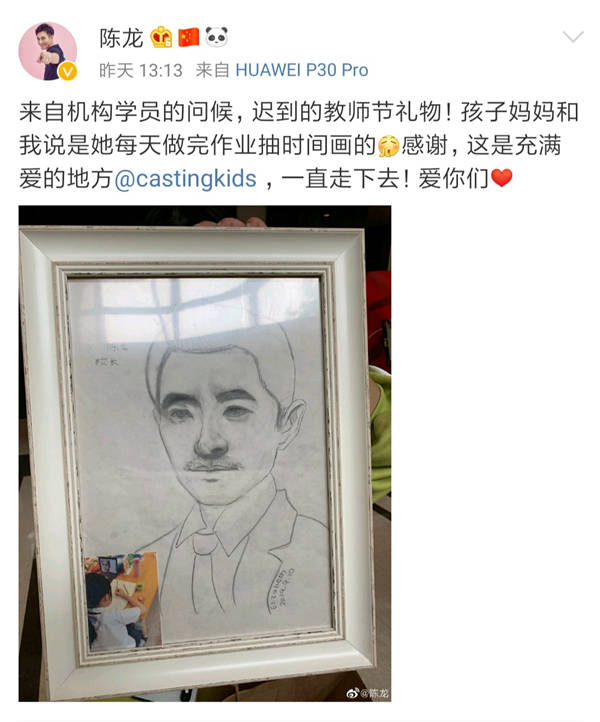Open the 陈龙 username link
Image resolution: width=600 pixels, height=722 pixels.
[x=121, y=38]
